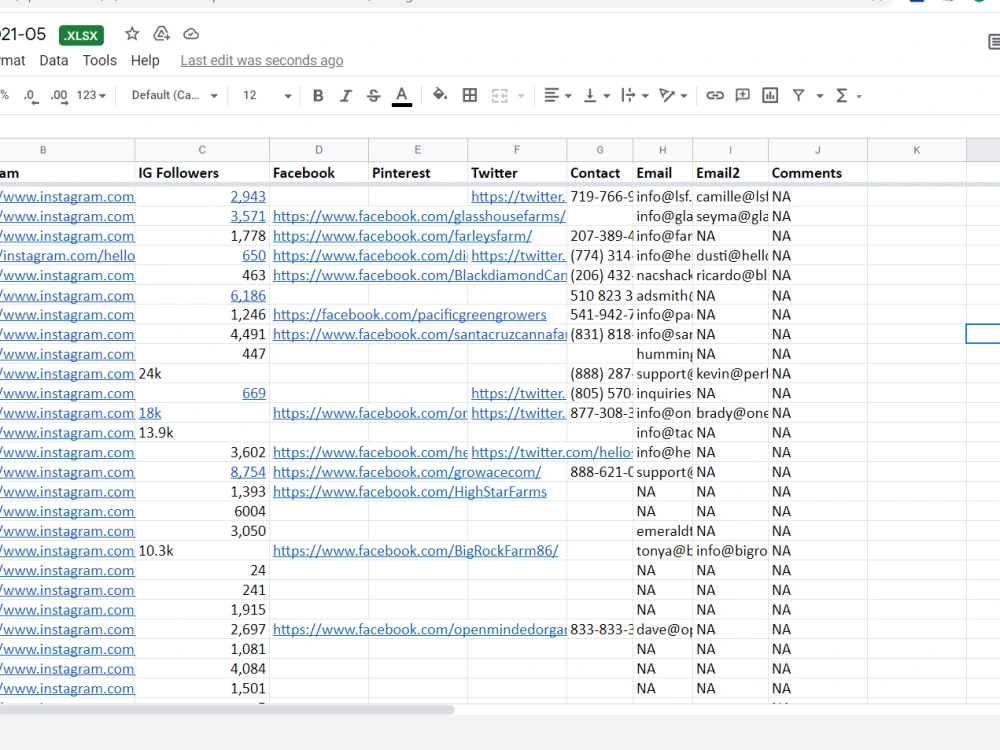Apply strikethrough formatting
Viewport: 1000px width, 750px height.
pyautogui.click(x=374, y=96)
